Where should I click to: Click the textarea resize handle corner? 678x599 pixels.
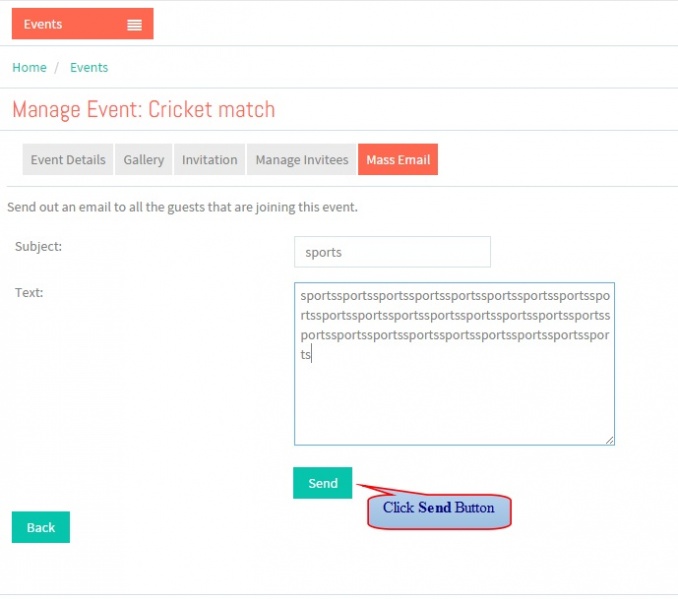[609, 440]
